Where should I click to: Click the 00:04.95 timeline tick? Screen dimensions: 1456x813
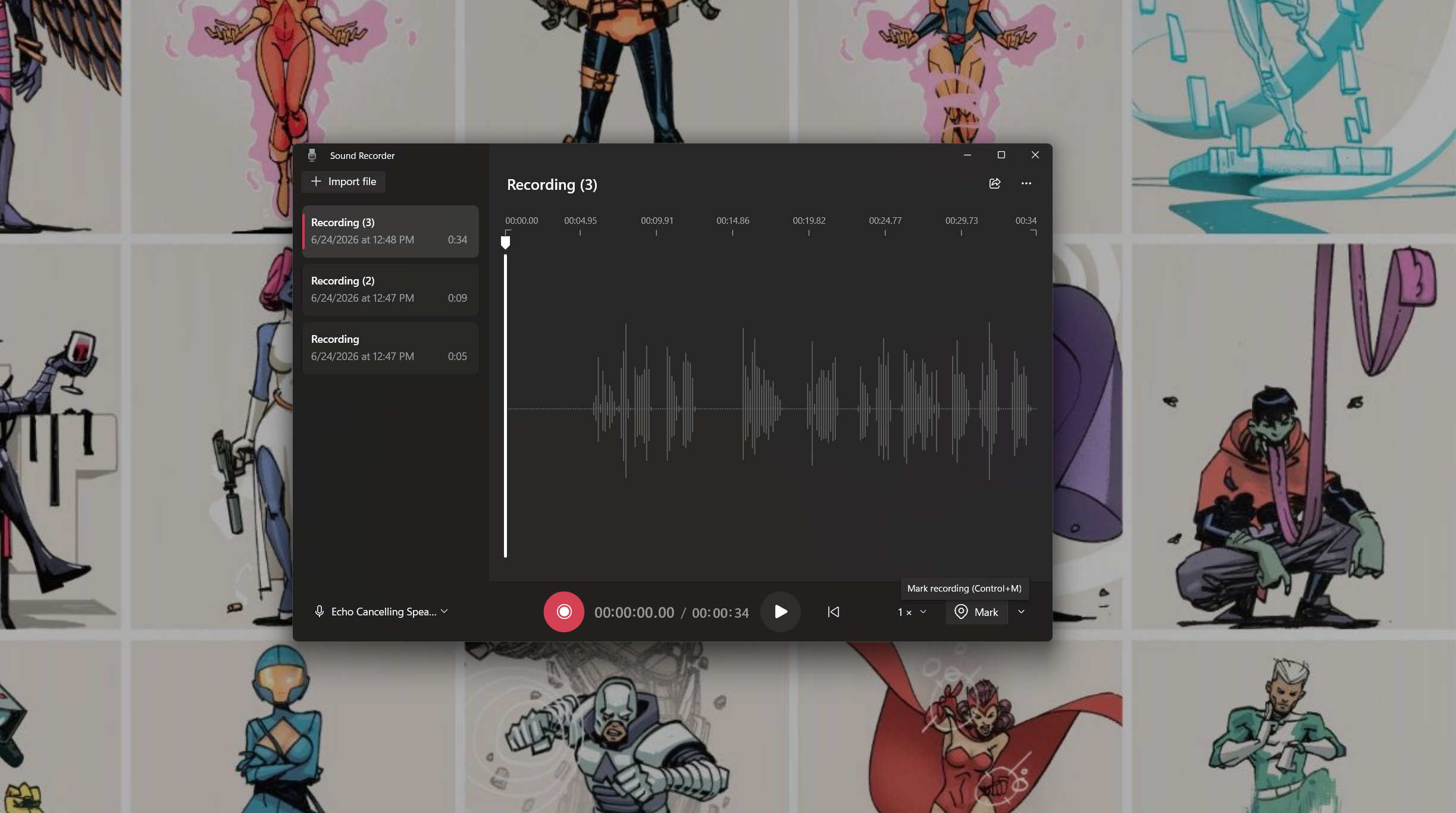(x=580, y=233)
